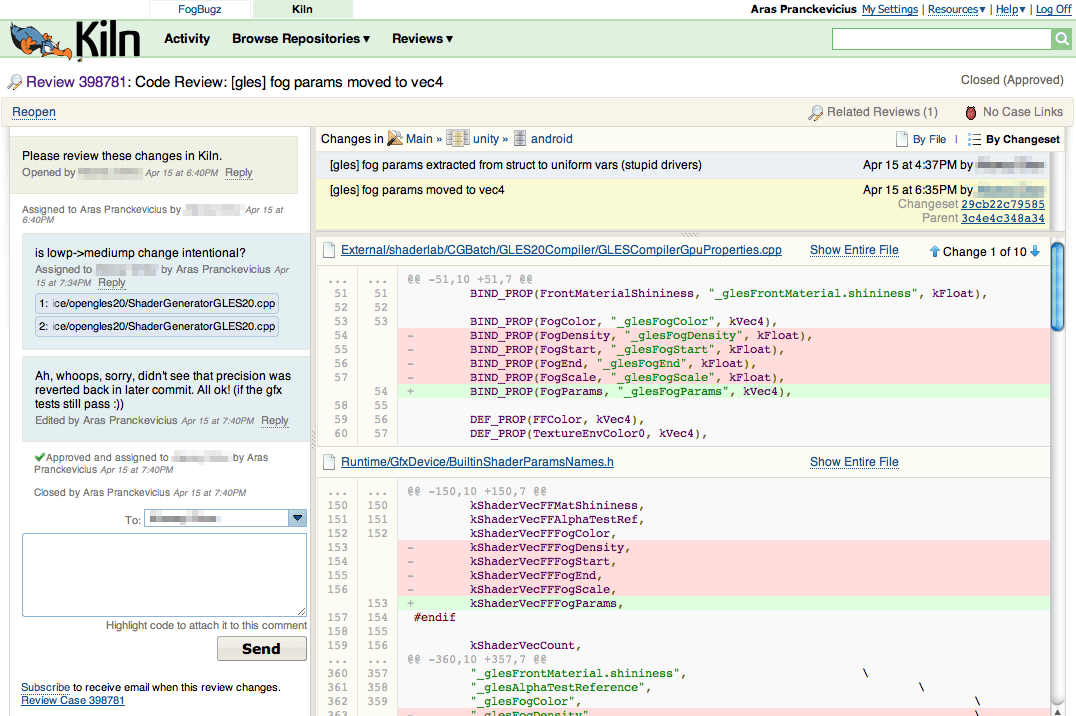The height and width of the screenshot is (716, 1076).
Task: Click the file icon beside BuiltinShaderParamsNames.h
Action: [330, 462]
